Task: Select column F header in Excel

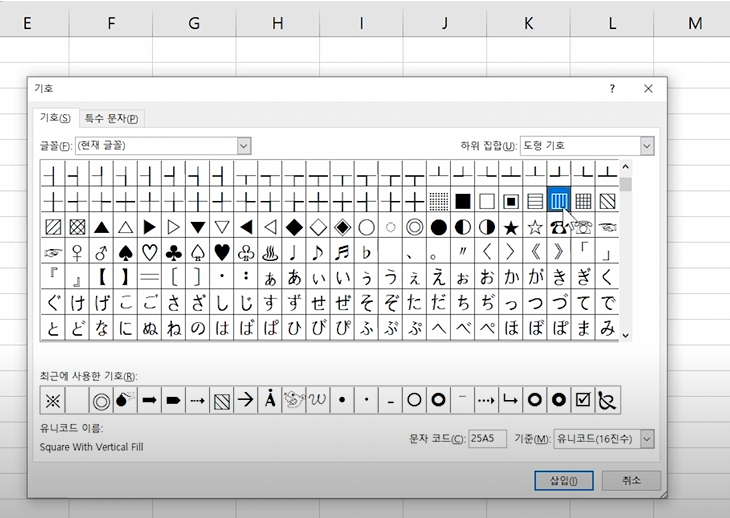Action: pos(111,23)
